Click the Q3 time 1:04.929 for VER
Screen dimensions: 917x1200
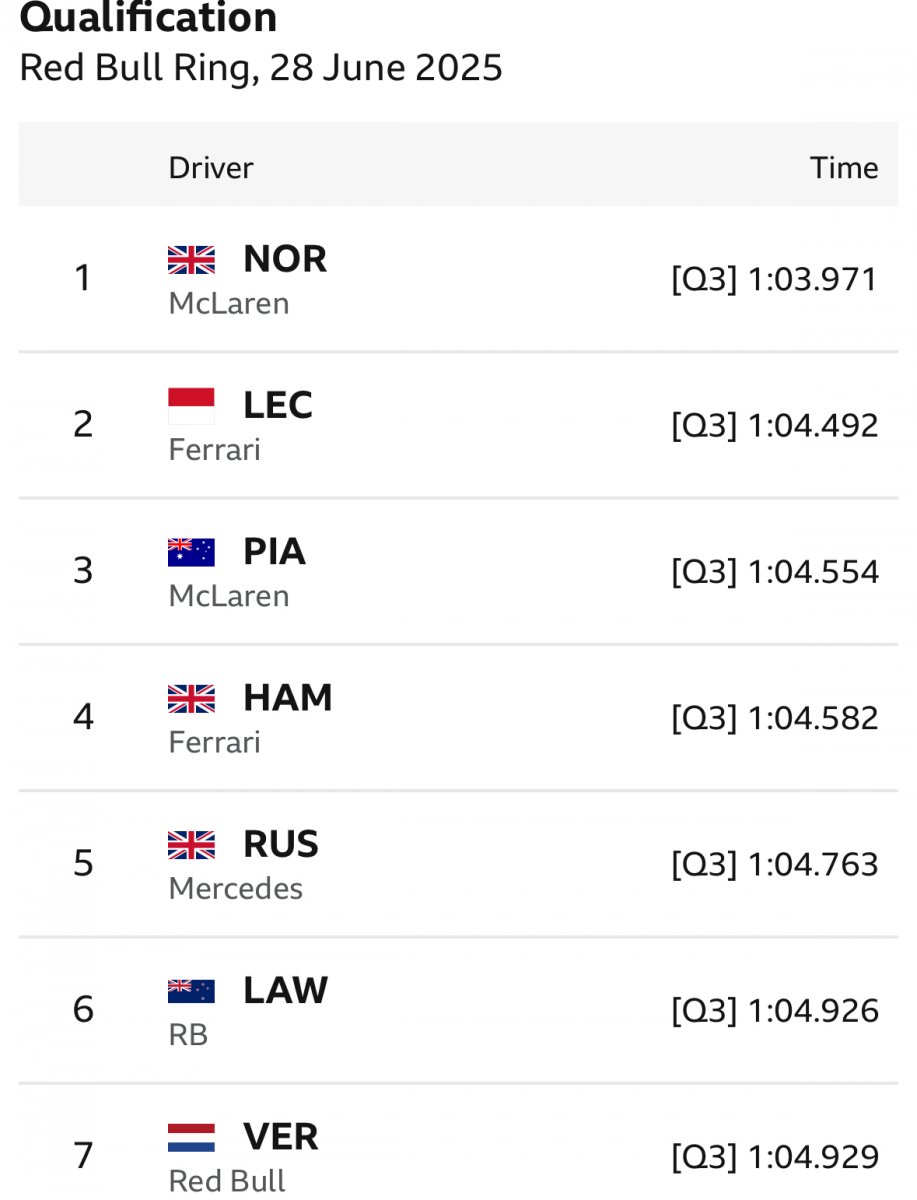pos(775,1157)
